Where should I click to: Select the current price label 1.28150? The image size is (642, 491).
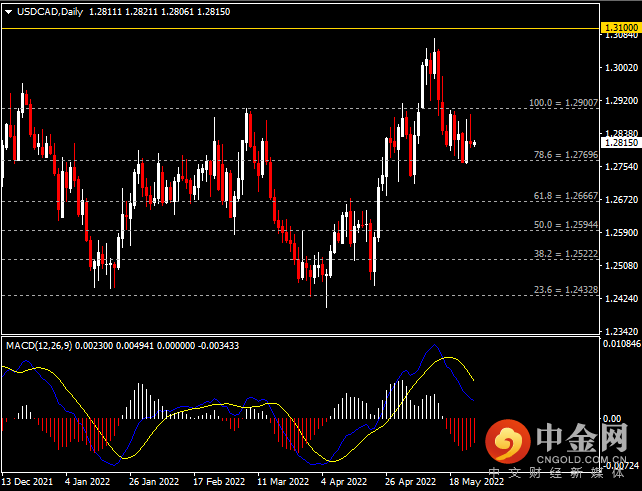621,143
